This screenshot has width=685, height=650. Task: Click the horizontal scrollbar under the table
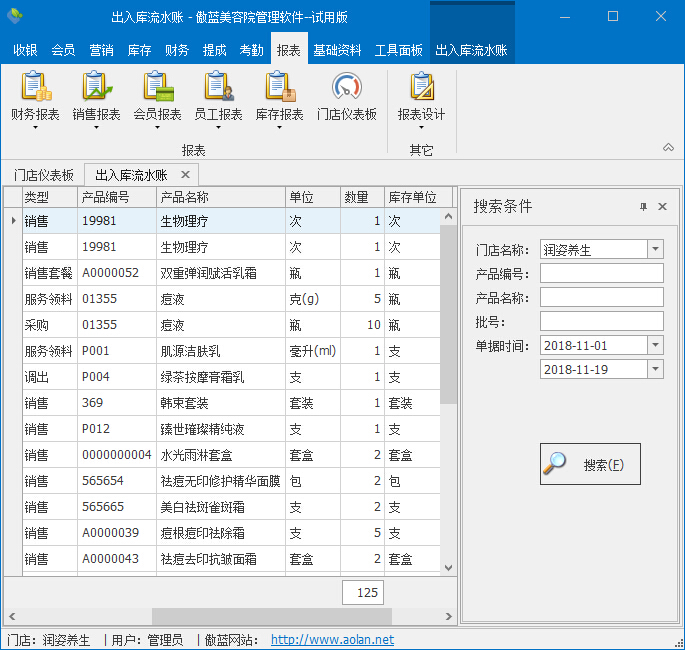pyautogui.click(x=200, y=616)
